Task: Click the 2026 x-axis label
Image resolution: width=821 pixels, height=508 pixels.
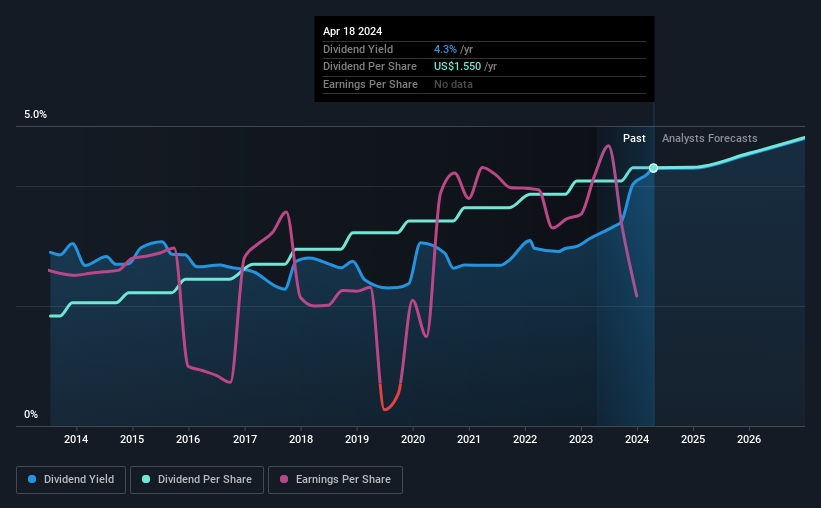Action: [x=749, y=439]
